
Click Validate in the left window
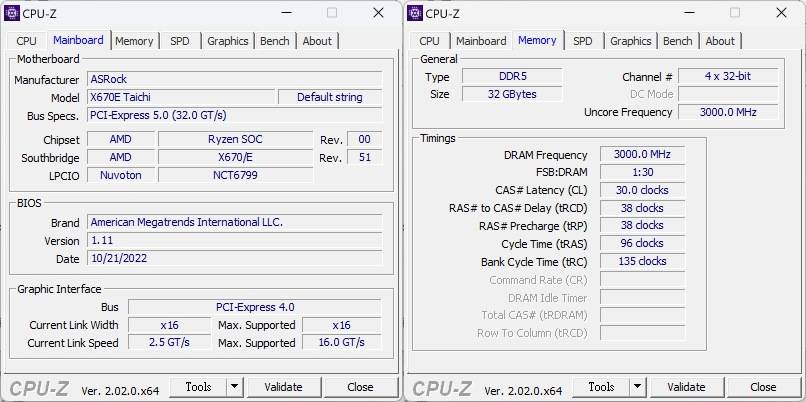pyautogui.click(x=283, y=387)
